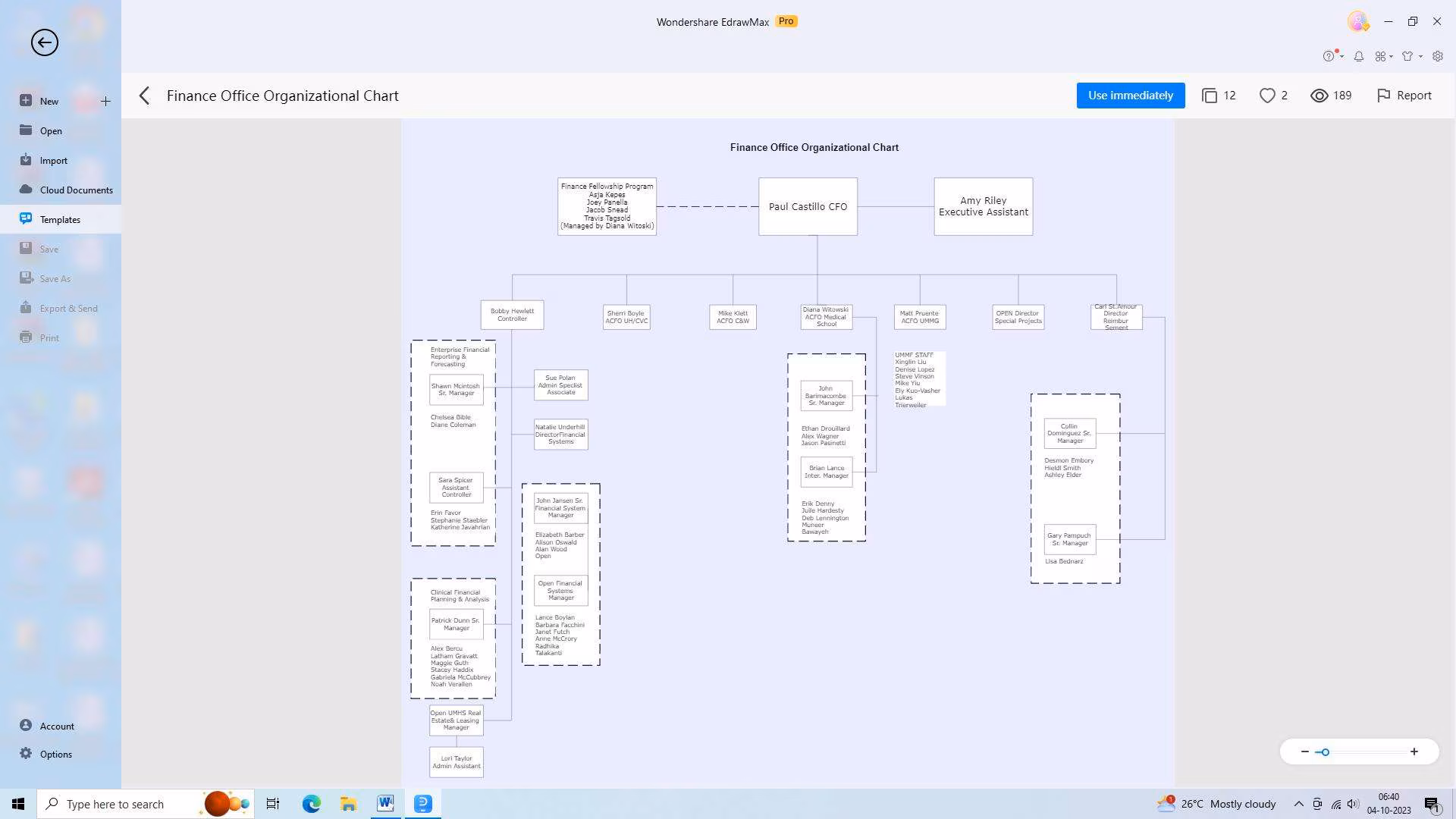Click the user profile avatar
This screenshot has width=1456, height=819.
[x=1357, y=21]
